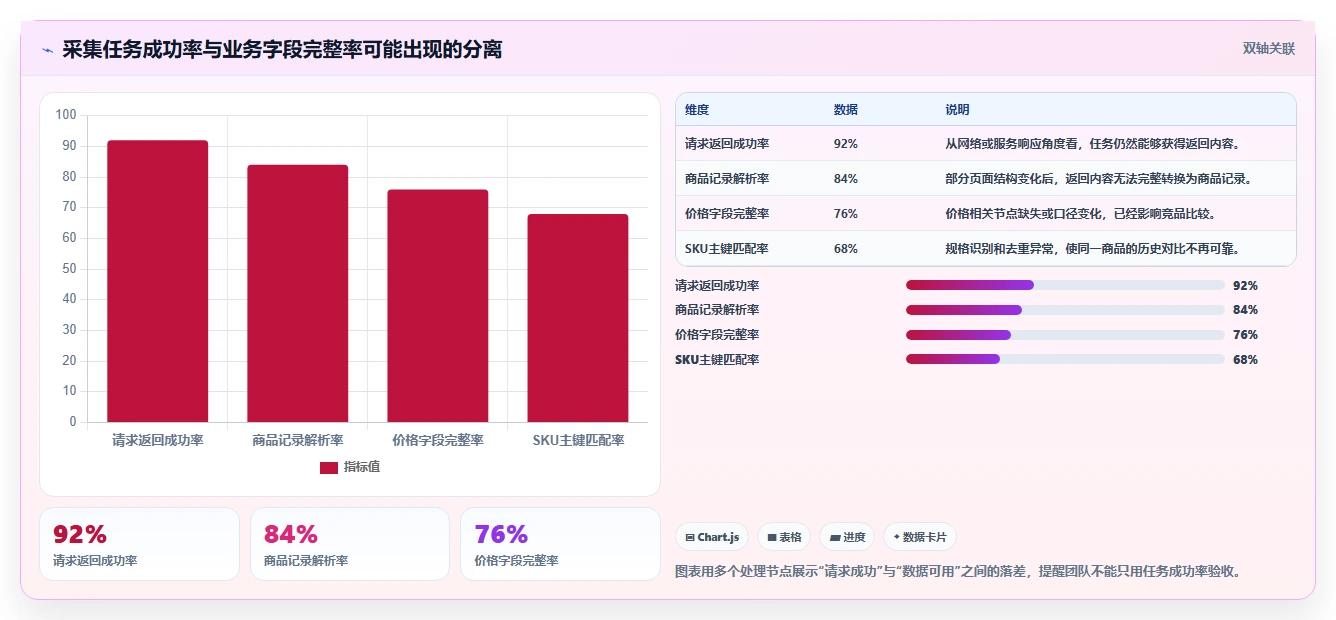Click the 84% value in the table
The image size is (1336, 620).
[x=845, y=179]
